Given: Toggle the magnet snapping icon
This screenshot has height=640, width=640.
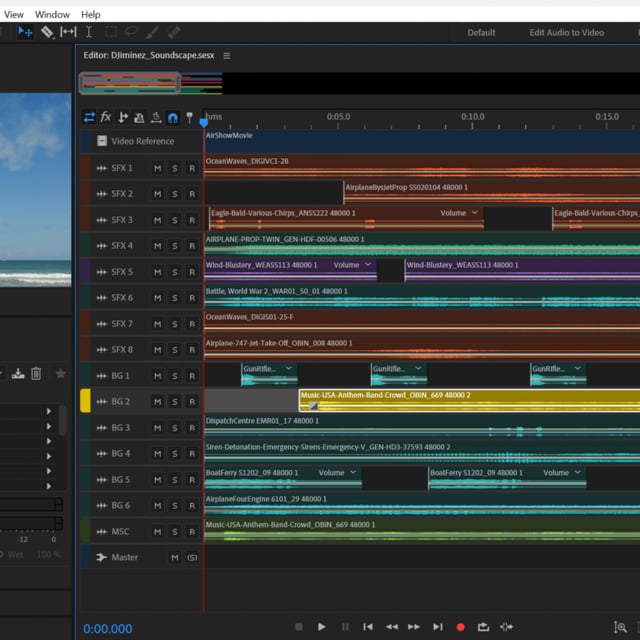Looking at the screenshot, I should coord(172,117).
